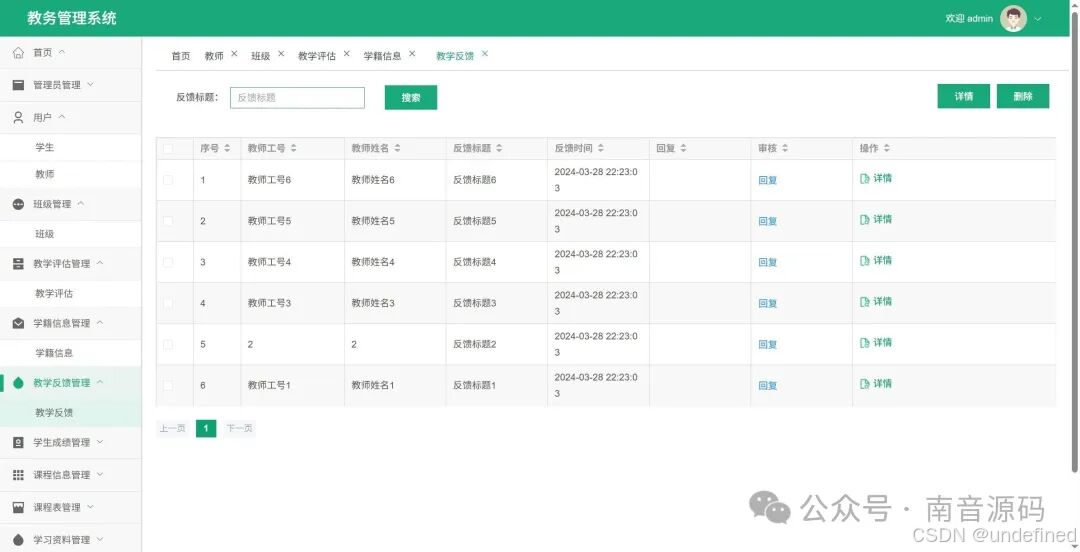Collapse the 班级管理 menu chevron
The width and height of the screenshot is (1080, 552).
click(81, 203)
